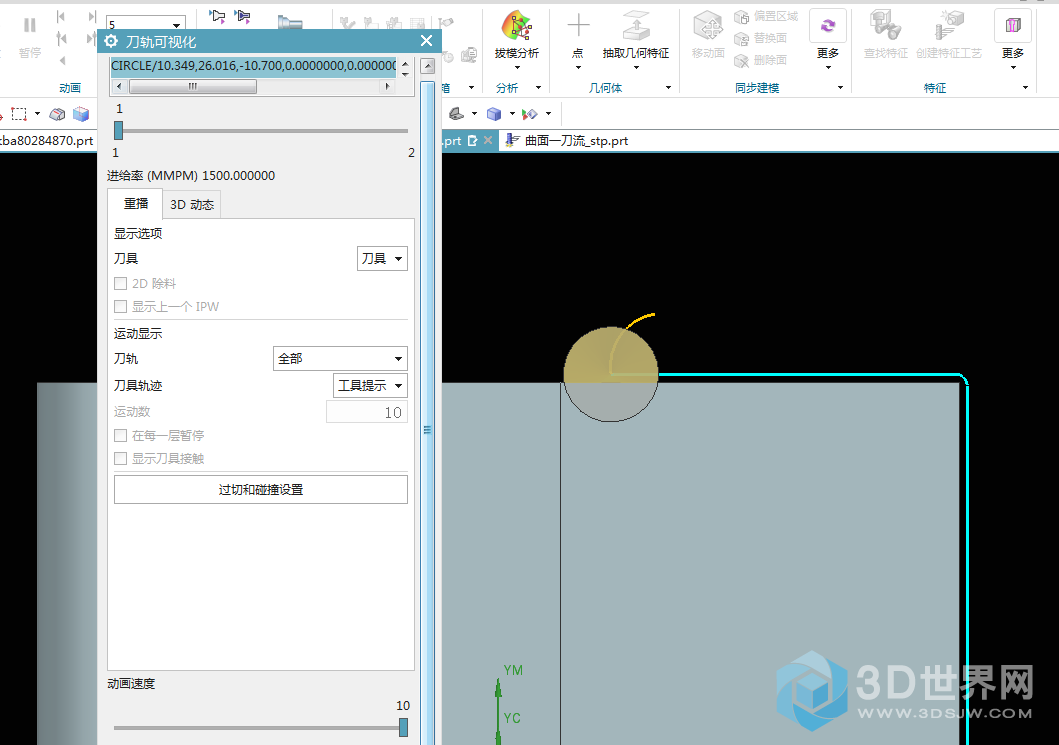Toggle the 显示刀具接触 checkbox
Screen dimensions: 1059x745
pos(121,459)
